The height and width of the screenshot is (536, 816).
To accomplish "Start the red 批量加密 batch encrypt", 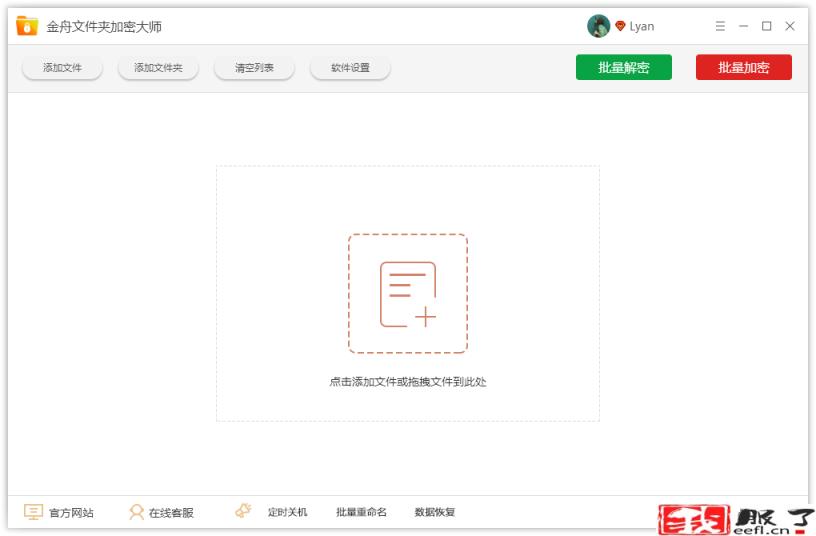I will (x=743, y=67).
